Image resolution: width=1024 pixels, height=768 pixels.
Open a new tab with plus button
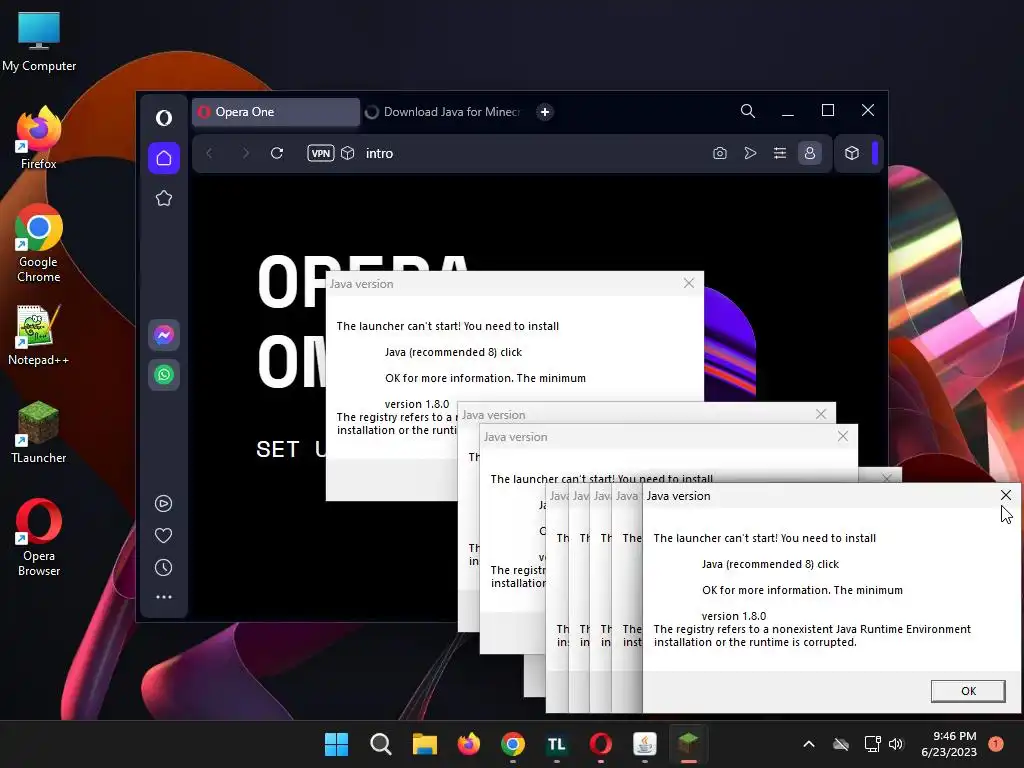click(545, 112)
